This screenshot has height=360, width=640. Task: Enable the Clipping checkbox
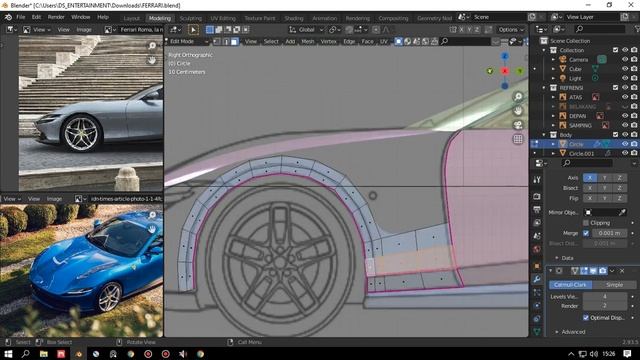[586, 223]
